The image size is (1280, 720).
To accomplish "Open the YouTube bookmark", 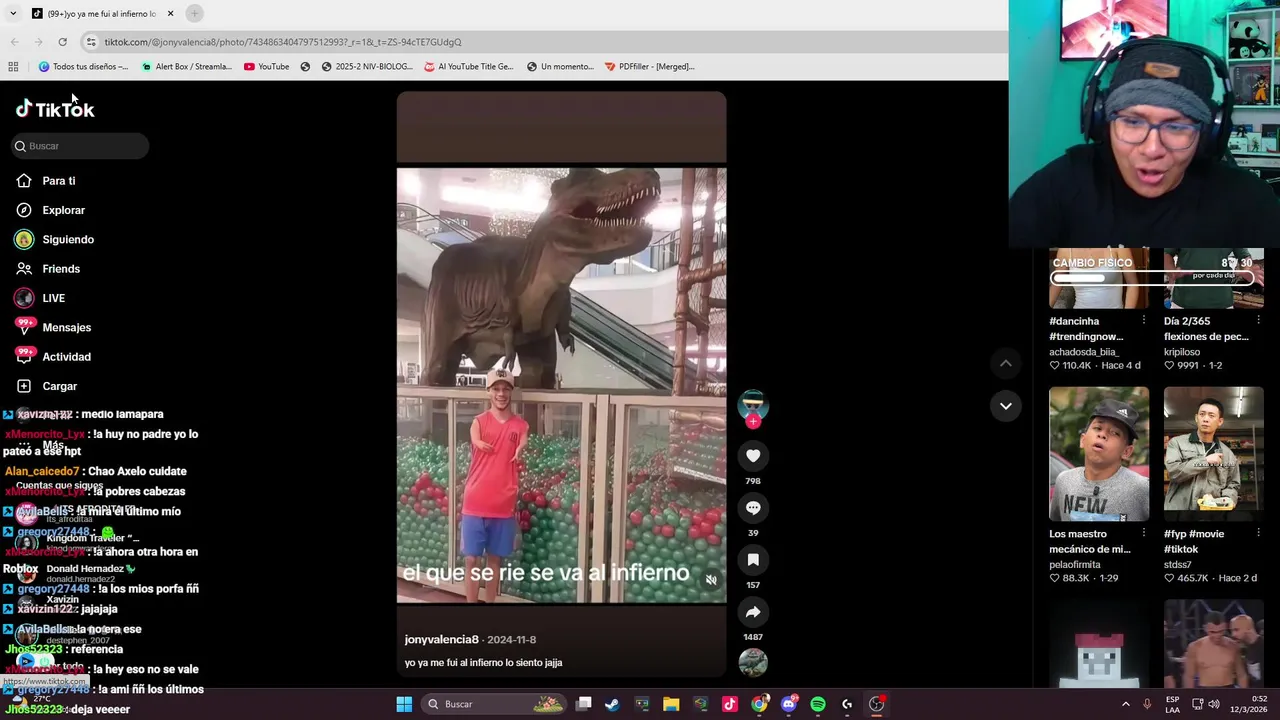I will [266, 66].
